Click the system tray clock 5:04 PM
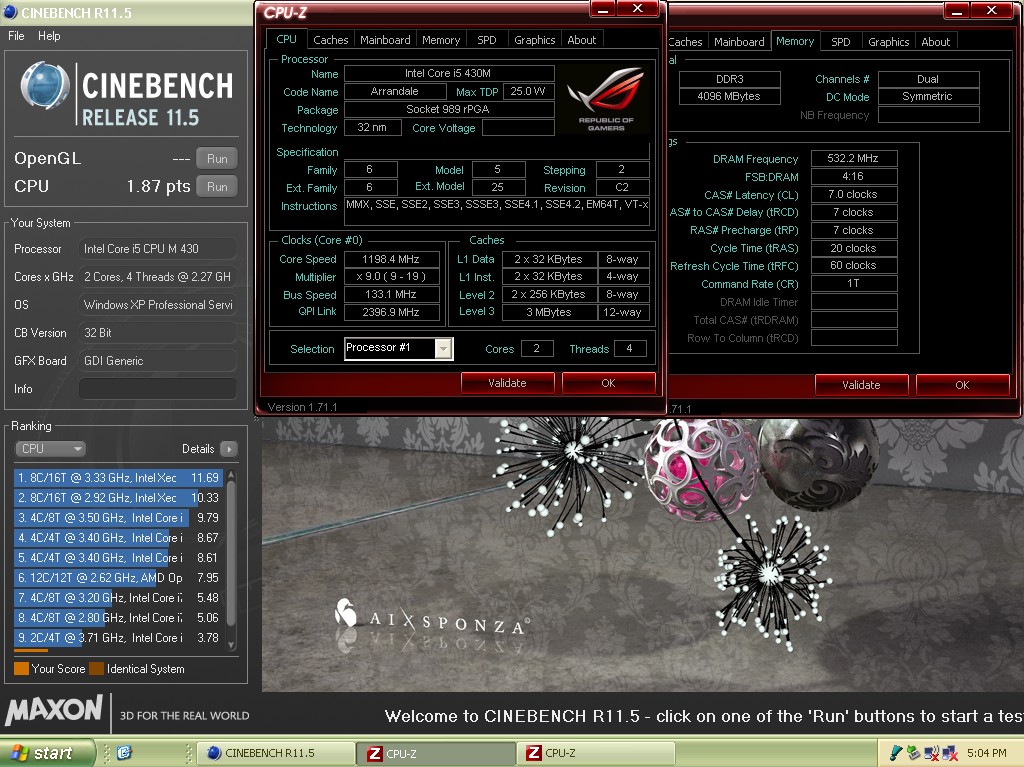Screen dimensions: 1024x767 click(x=987, y=753)
